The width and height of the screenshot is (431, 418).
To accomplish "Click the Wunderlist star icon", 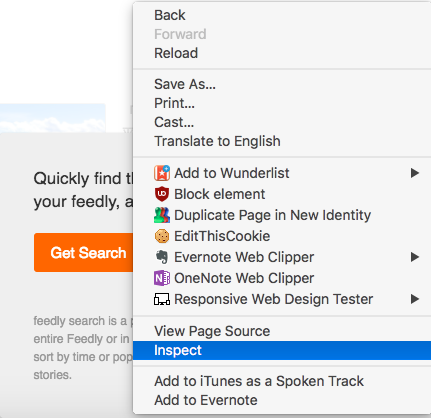I will [162, 173].
